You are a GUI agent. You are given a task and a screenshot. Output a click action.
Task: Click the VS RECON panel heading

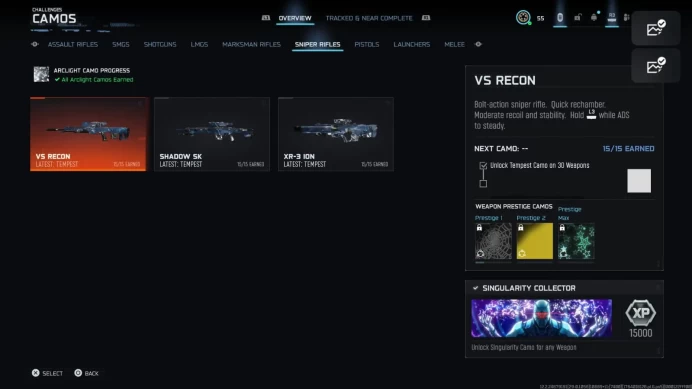click(505, 81)
